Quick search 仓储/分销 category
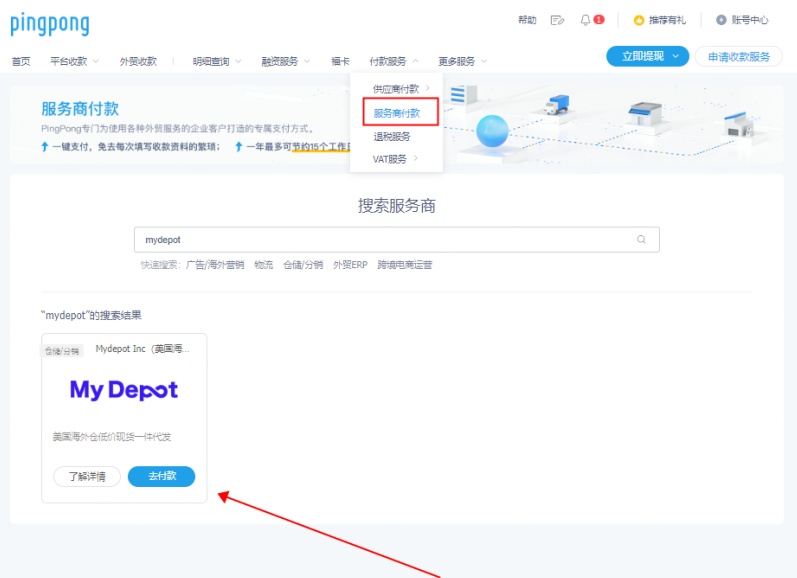This screenshot has width=797, height=578. pos(303,264)
